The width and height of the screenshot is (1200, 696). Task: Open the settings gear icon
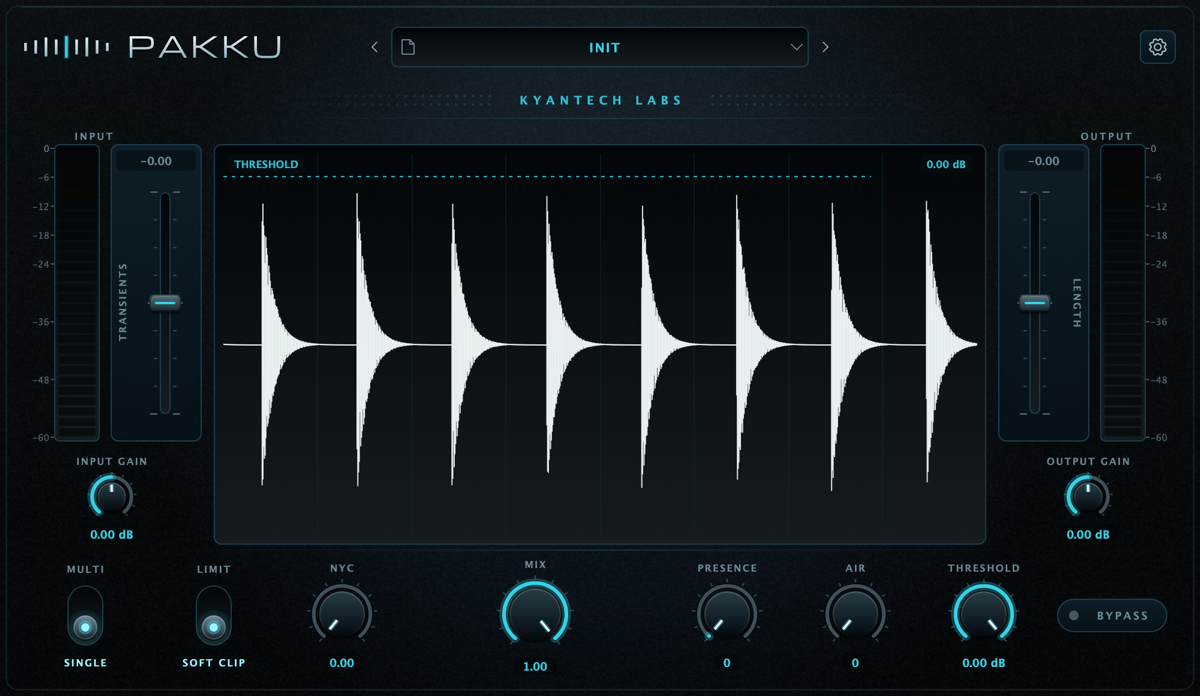(1157, 47)
